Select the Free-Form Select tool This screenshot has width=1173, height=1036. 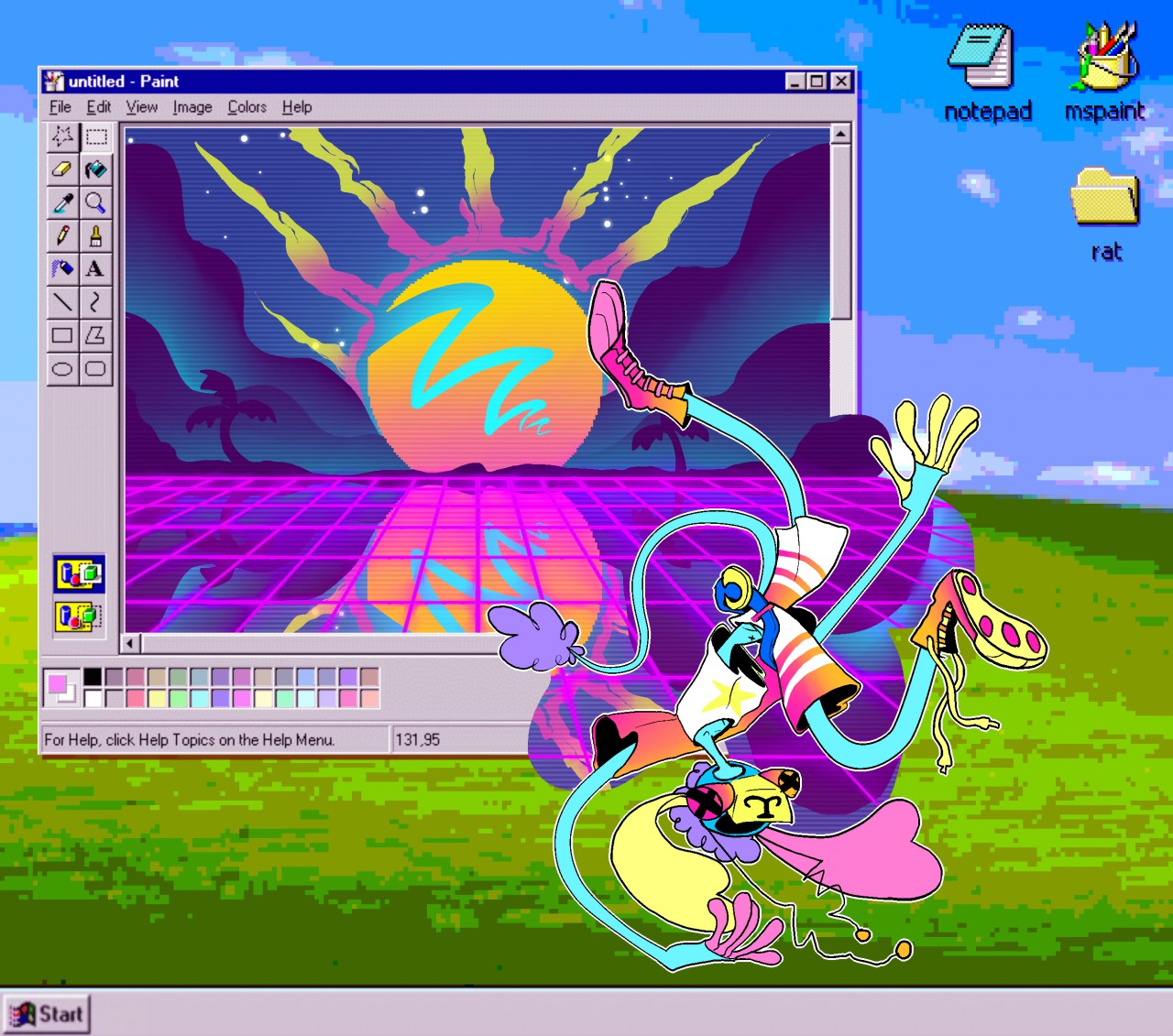coord(62,137)
